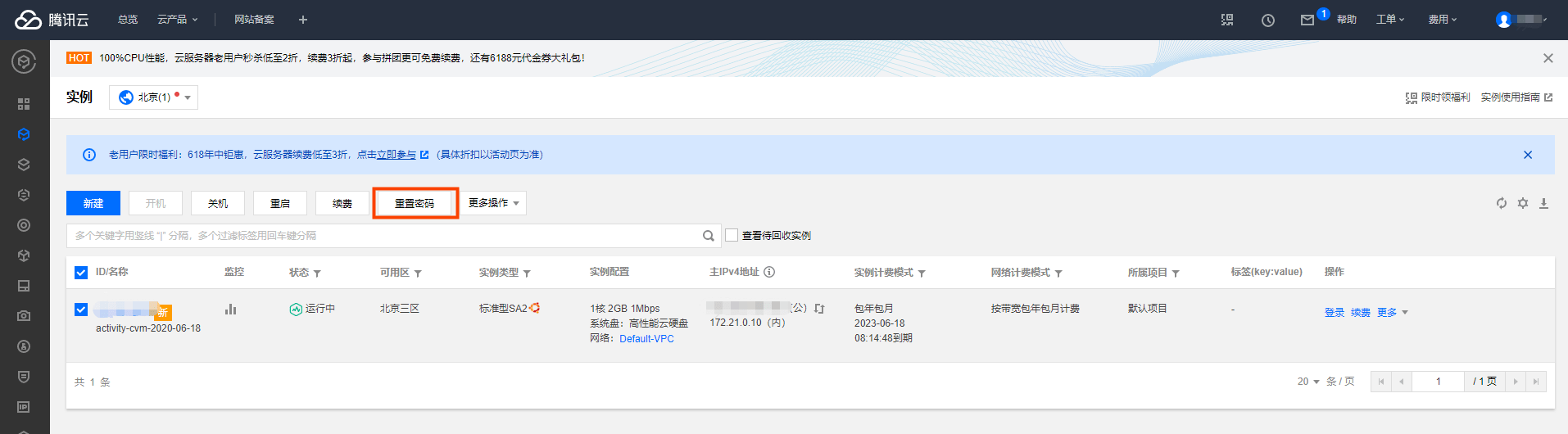1568x434 pixels.
Task: Click the refresh list icon
Action: pyautogui.click(x=1501, y=203)
